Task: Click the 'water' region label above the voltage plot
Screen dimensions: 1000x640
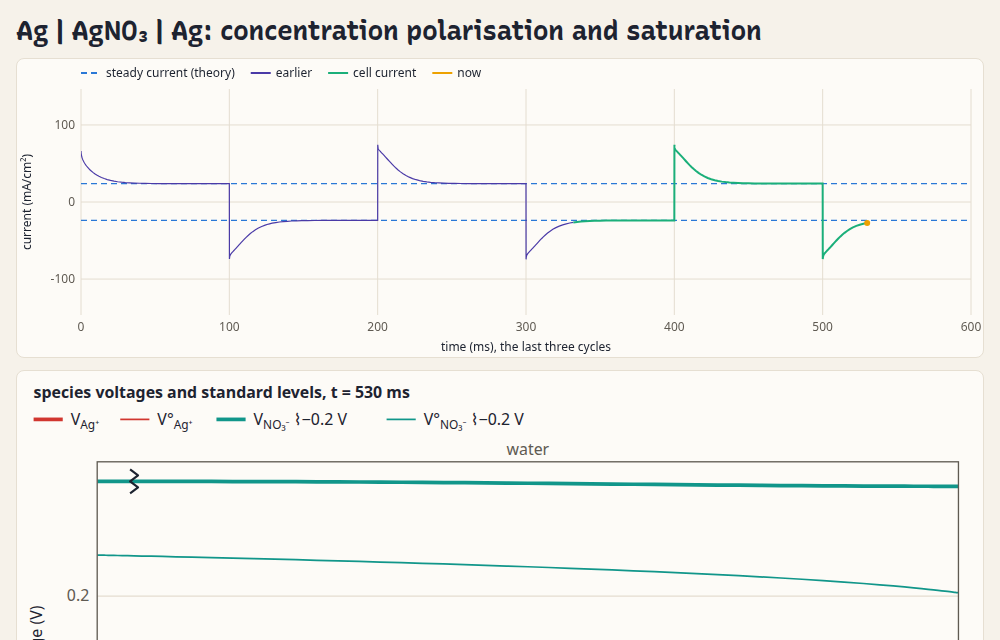Action: click(527, 449)
